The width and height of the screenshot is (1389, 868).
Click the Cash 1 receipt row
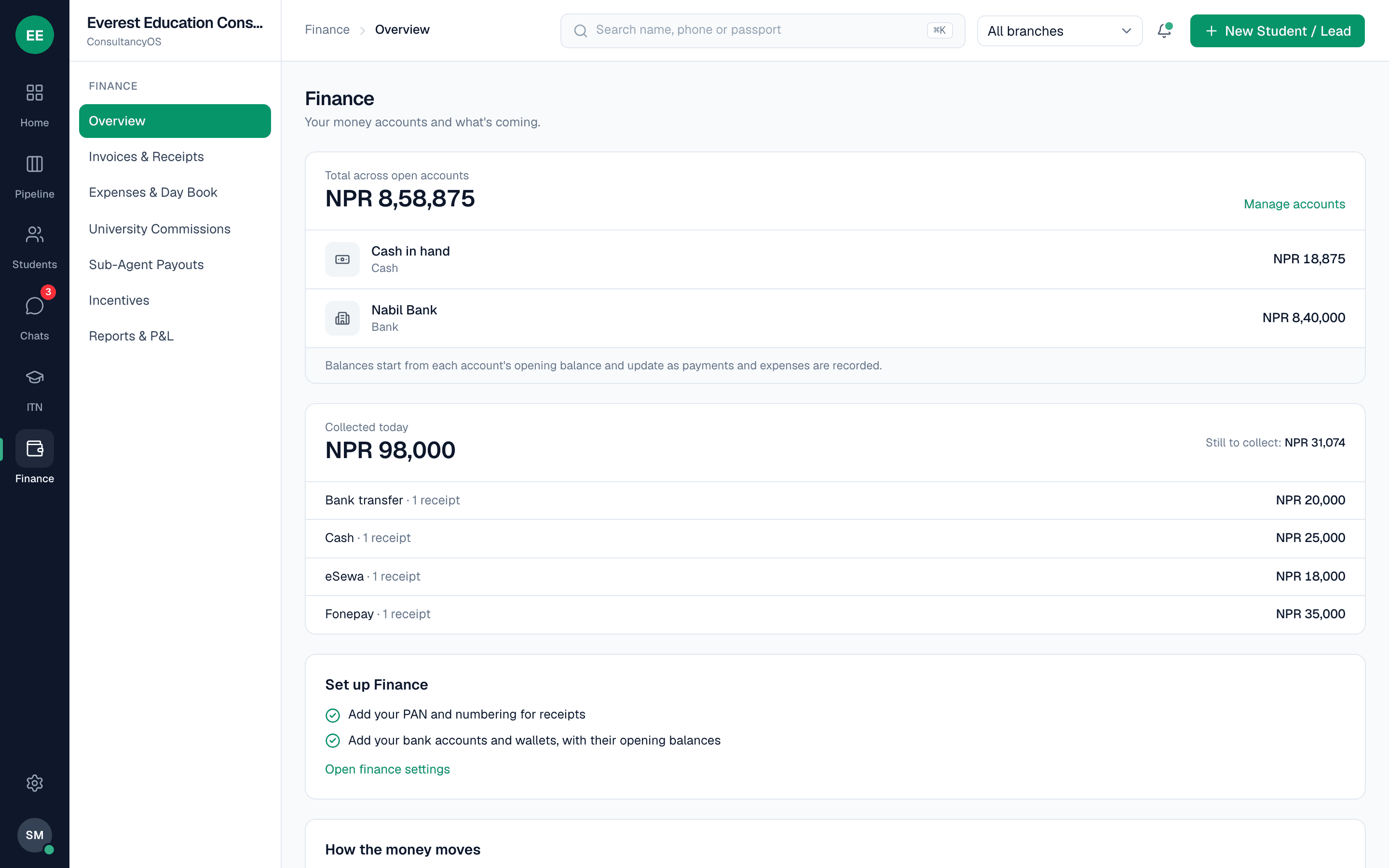pyautogui.click(x=834, y=539)
